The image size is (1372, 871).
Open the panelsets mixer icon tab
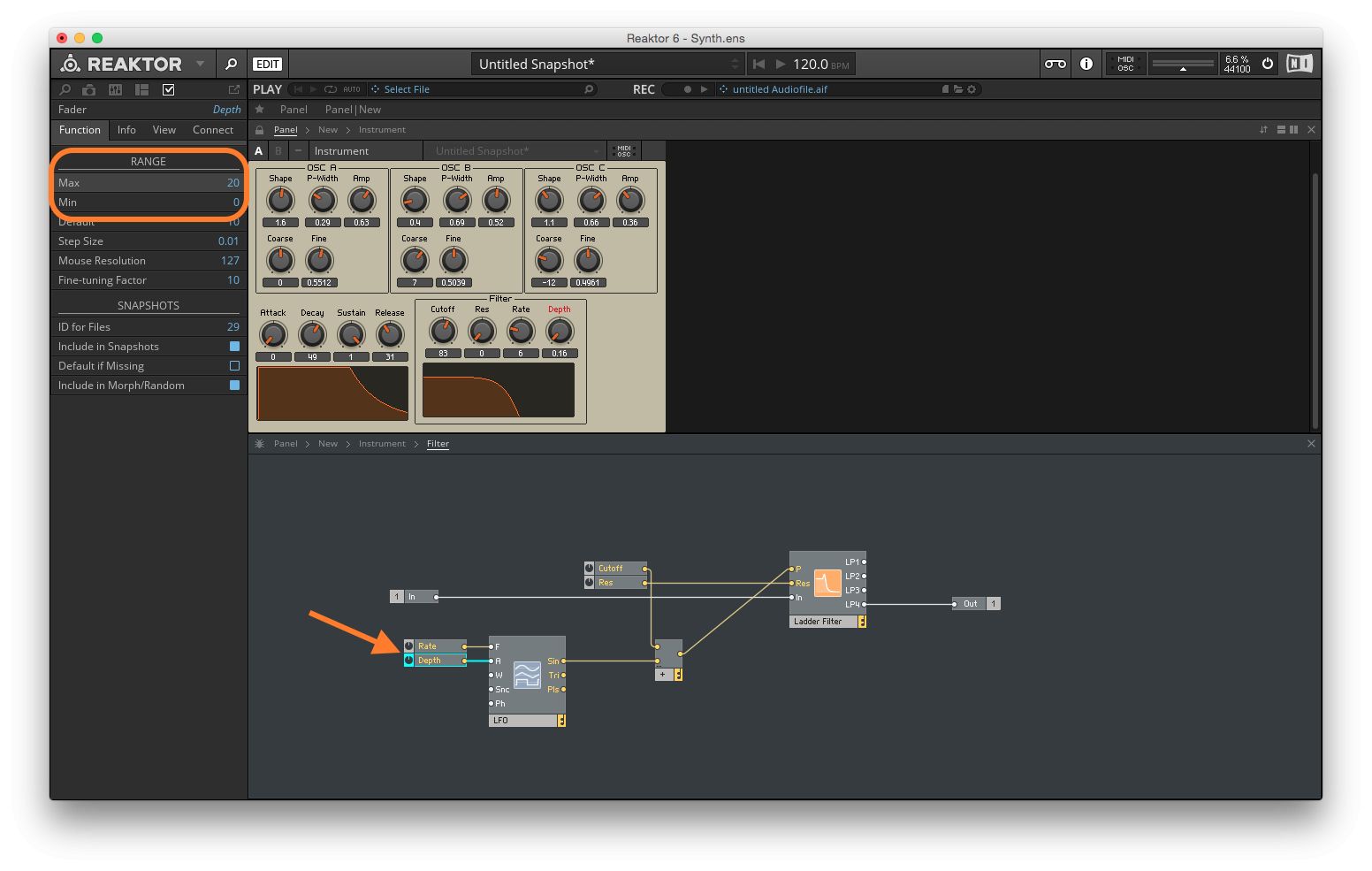pyautogui.click(x=115, y=89)
